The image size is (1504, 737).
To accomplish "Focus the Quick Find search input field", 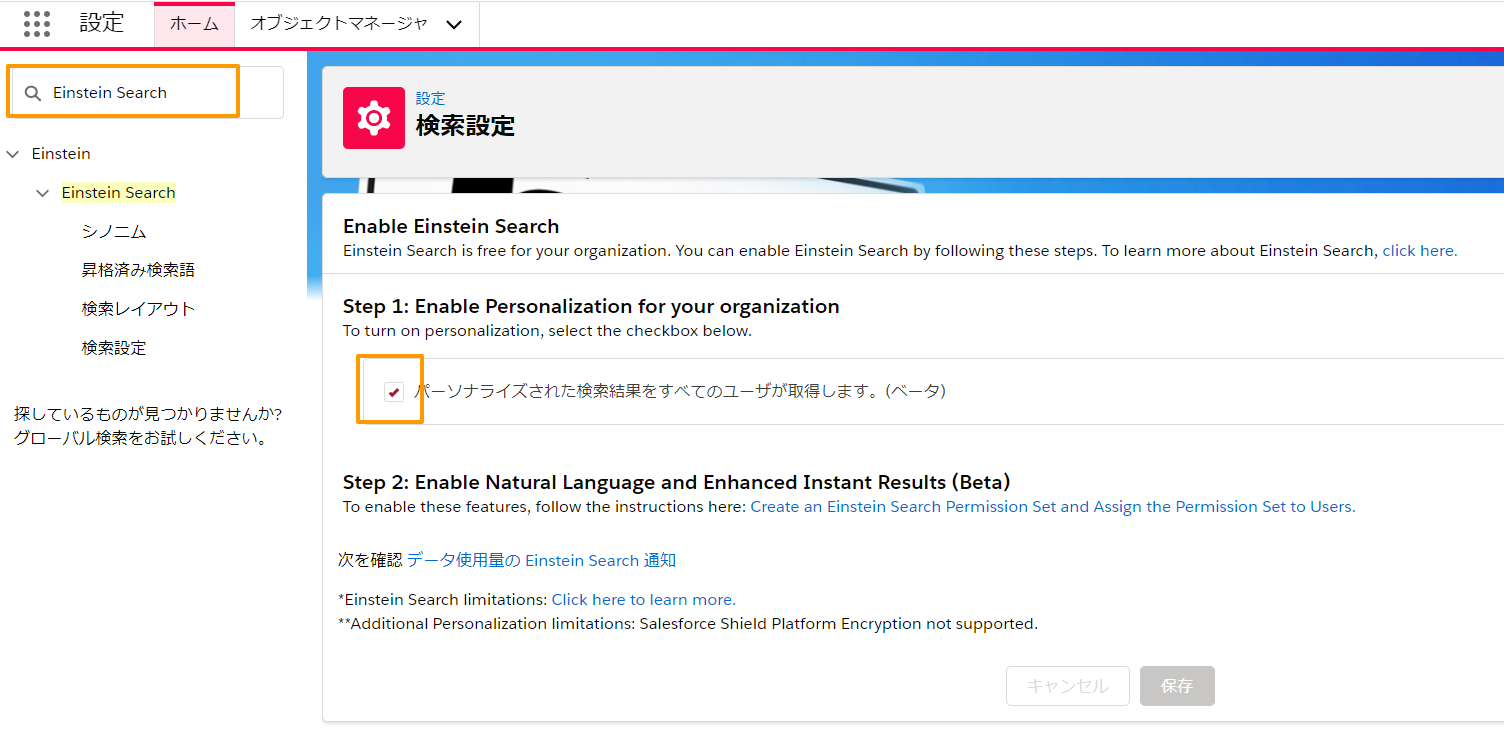I will point(140,93).
